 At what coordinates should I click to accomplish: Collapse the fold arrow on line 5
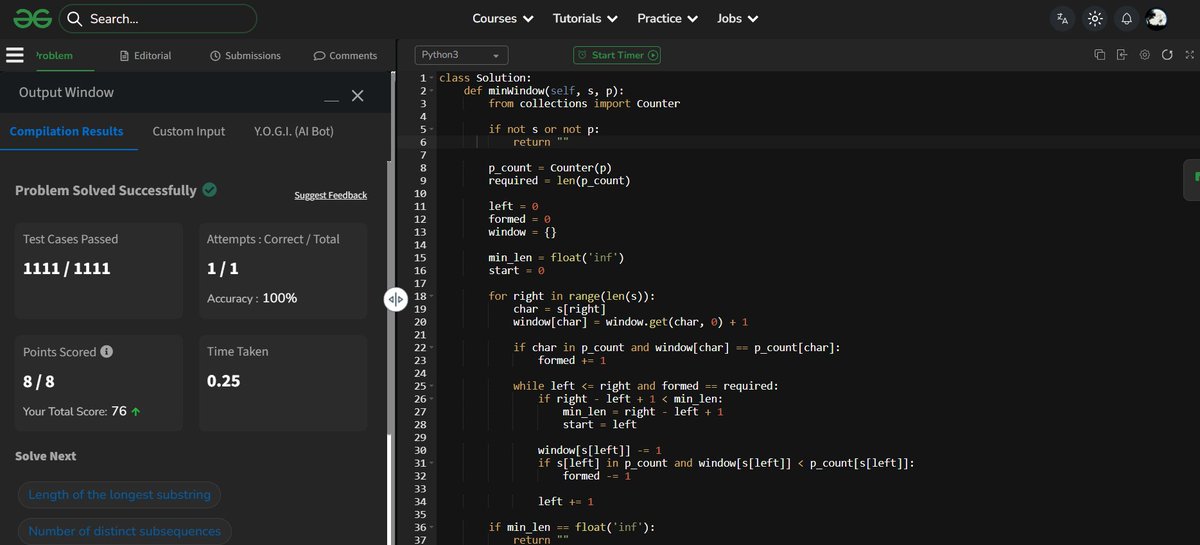click(x=432, y=129)
